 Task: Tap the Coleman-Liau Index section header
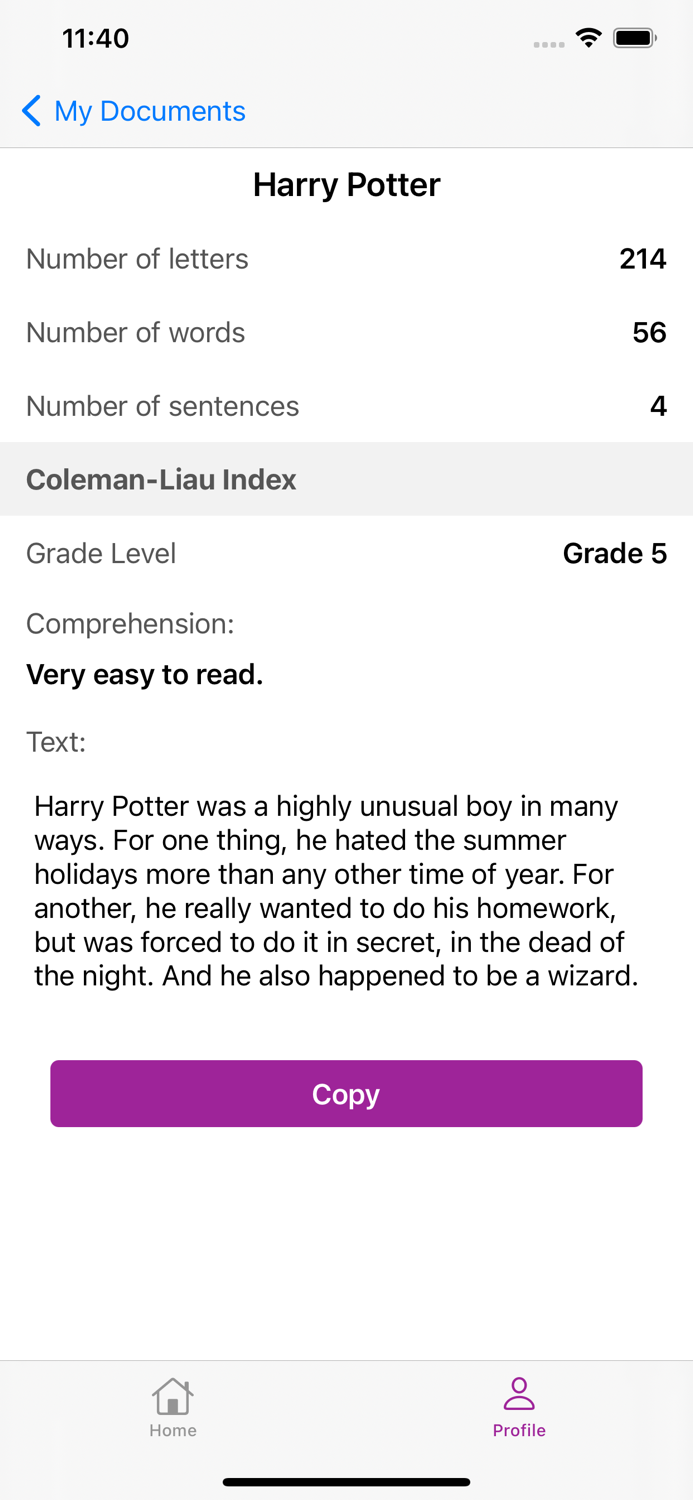tap(161, 479)
